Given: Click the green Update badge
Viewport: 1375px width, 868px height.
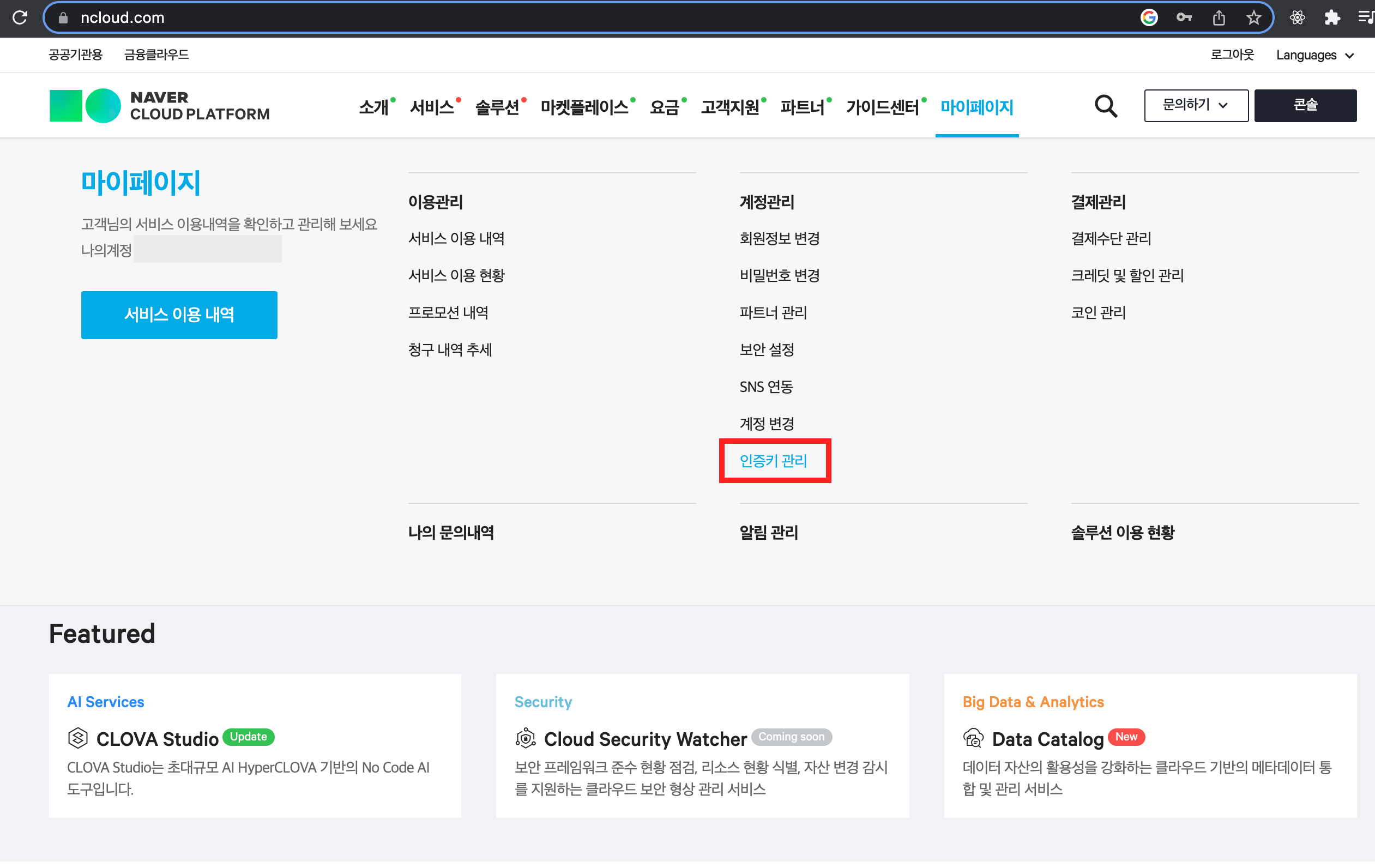Looking at the screenshot, I should [249, 737].
